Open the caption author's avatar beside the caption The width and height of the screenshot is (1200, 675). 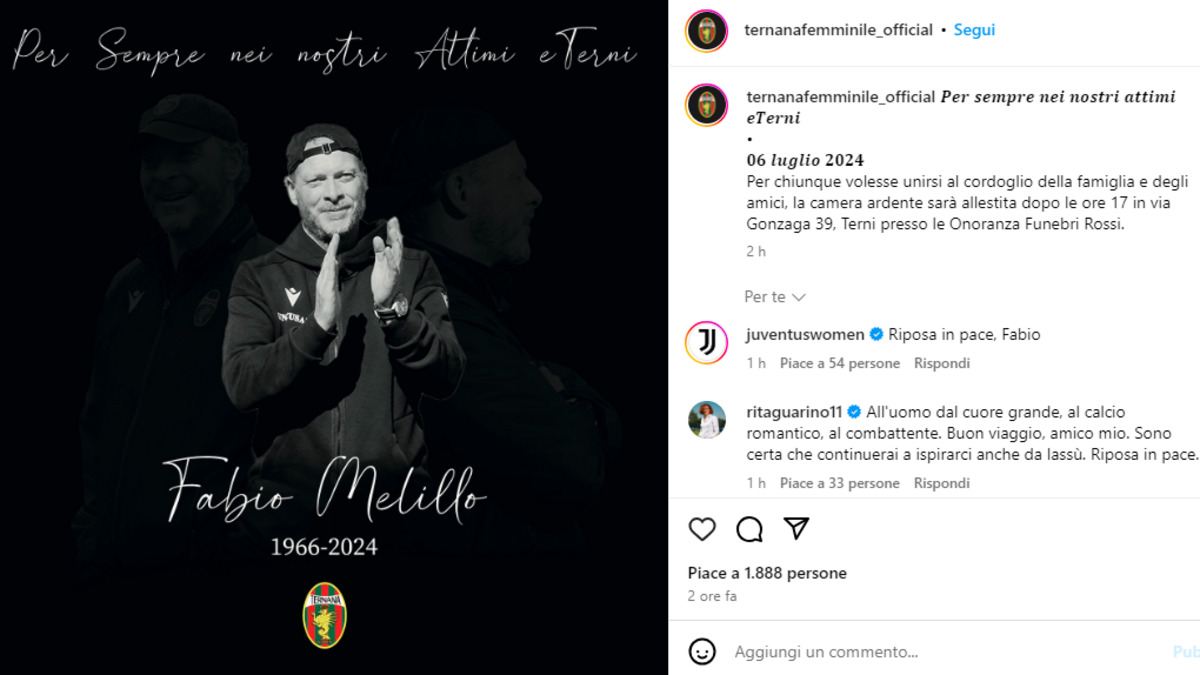(706, 105)
